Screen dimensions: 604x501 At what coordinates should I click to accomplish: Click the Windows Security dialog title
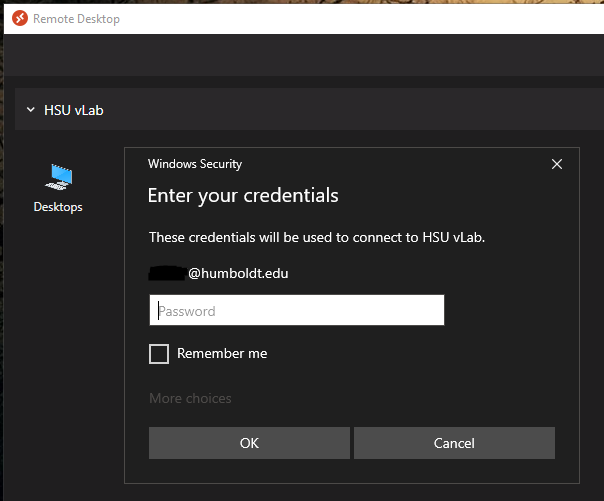click(195, 164)
